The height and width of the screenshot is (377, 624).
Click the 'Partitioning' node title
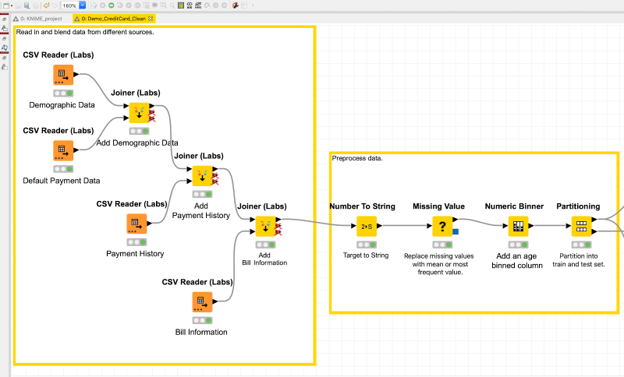(x=578, y=206)
